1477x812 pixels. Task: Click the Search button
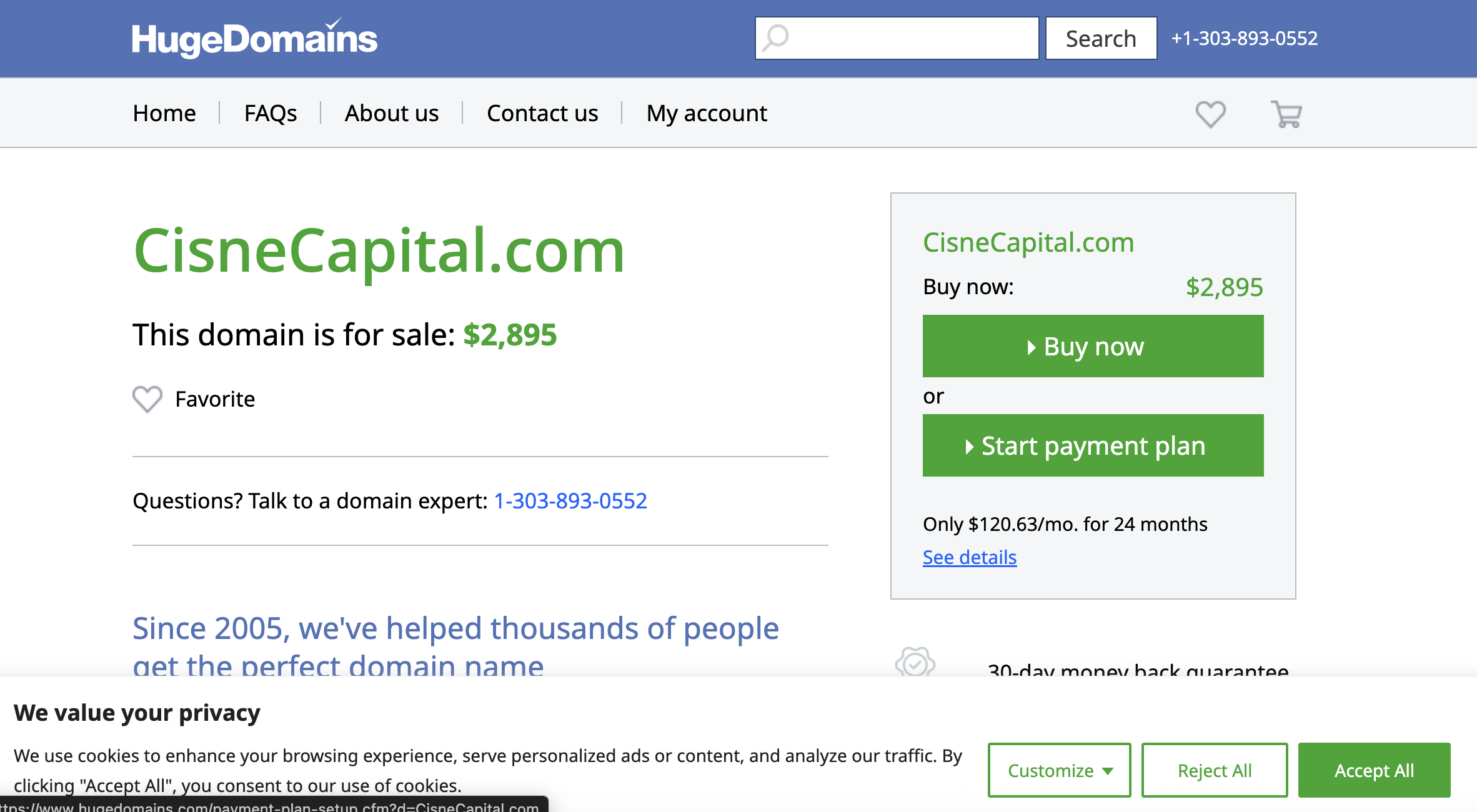tap(1101, 38)
